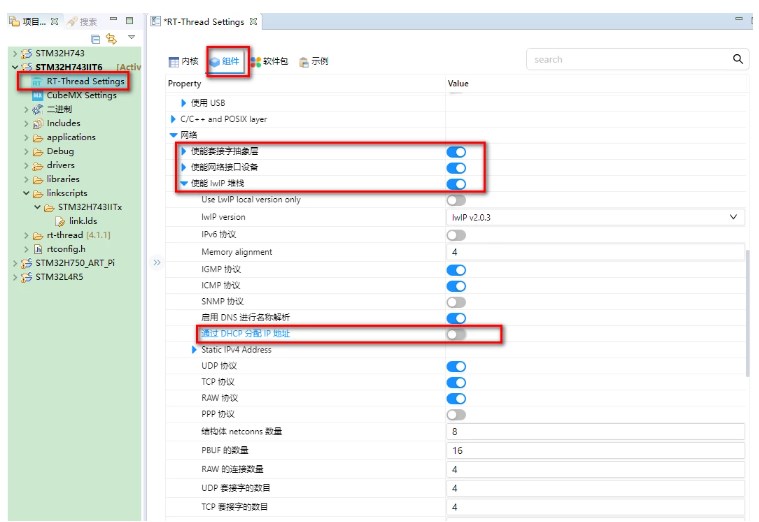
Task: Select STM32L4R5 project
Action: [x=52, y=277]
